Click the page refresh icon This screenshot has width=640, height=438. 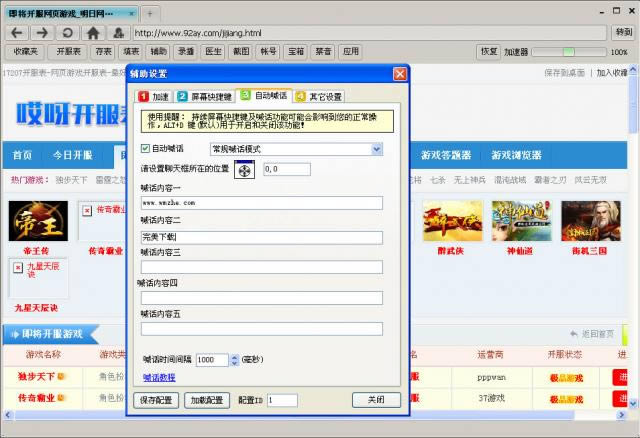click(67, 32)
